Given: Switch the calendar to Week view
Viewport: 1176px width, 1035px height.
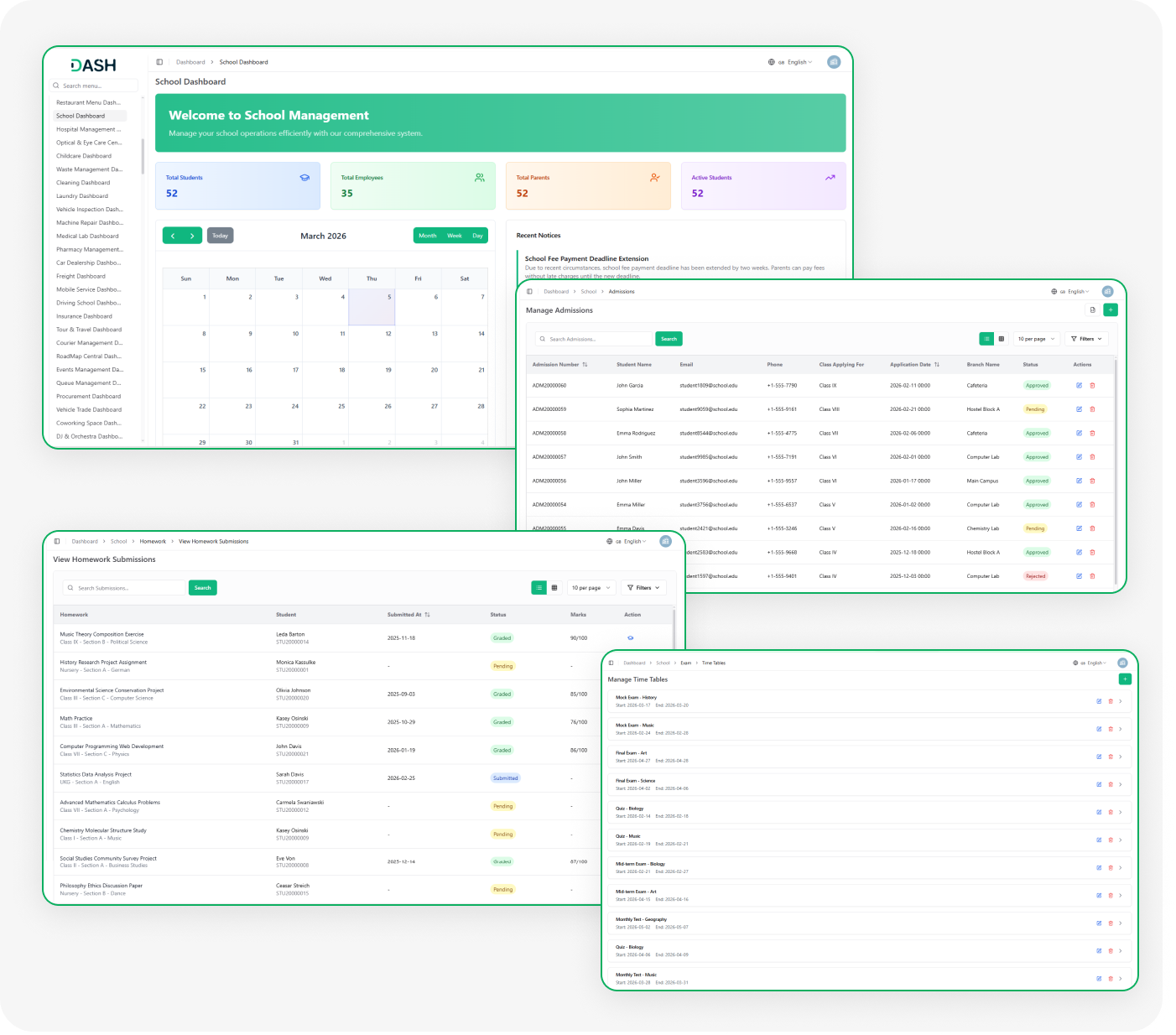Looking at the screenshot, I should 455,236.
